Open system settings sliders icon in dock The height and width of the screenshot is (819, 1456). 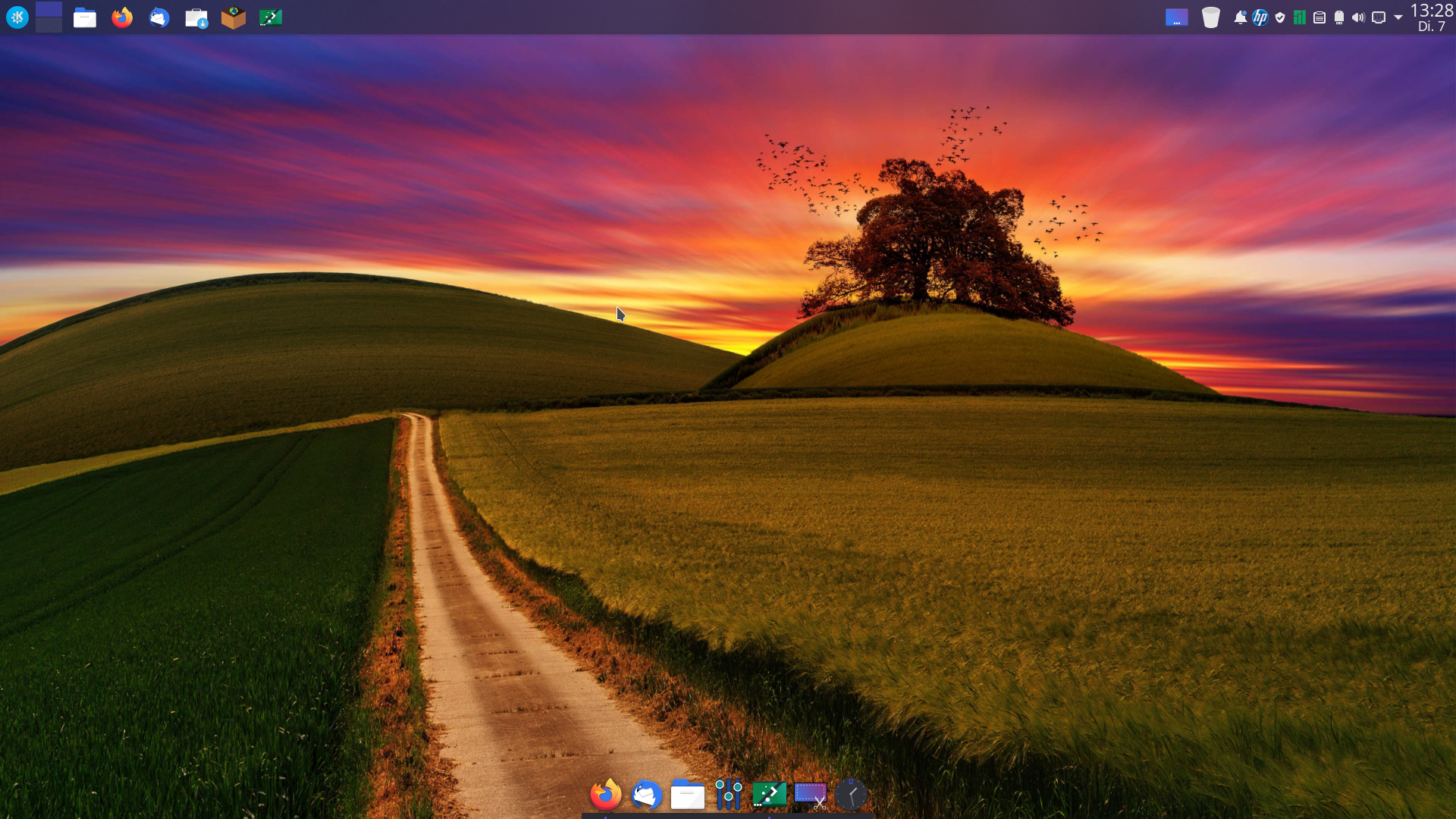(729, 795)
